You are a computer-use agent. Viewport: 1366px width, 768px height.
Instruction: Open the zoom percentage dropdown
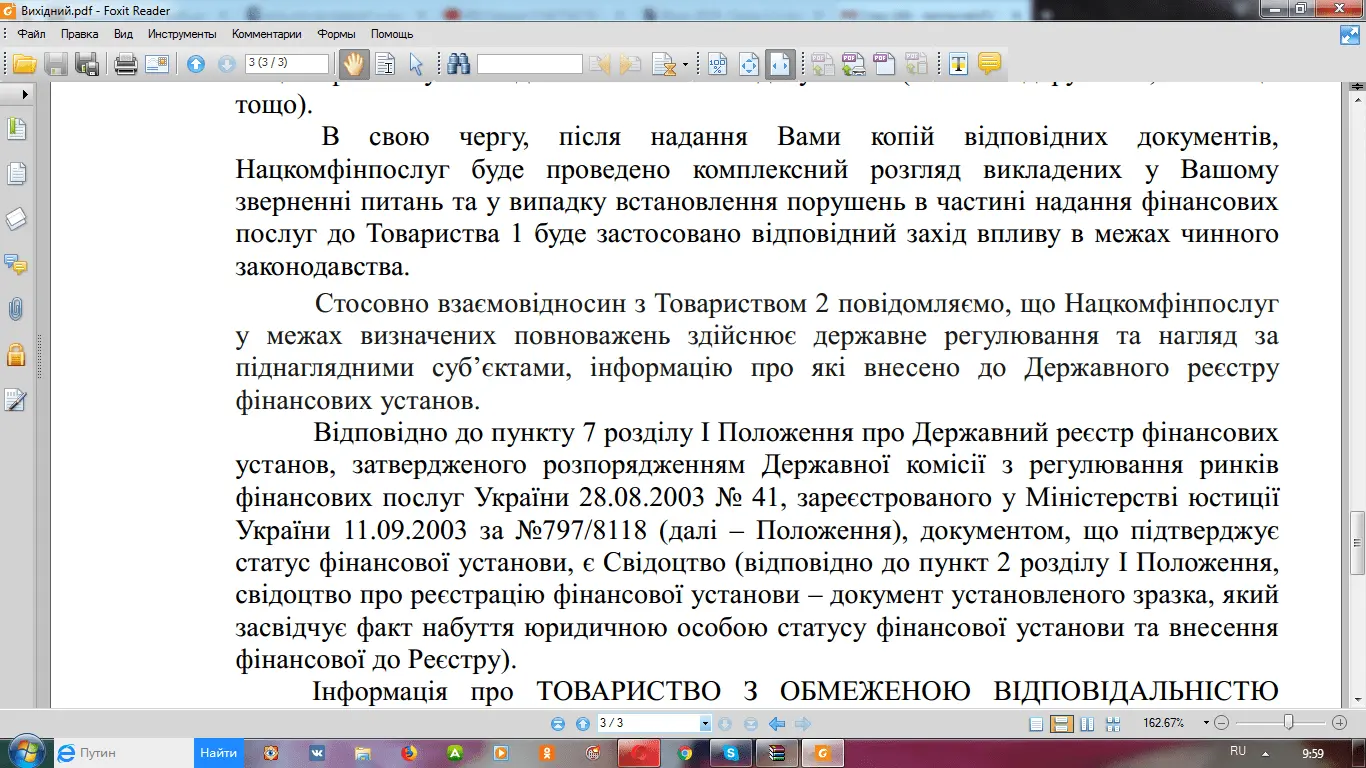tap(1207, 723)
